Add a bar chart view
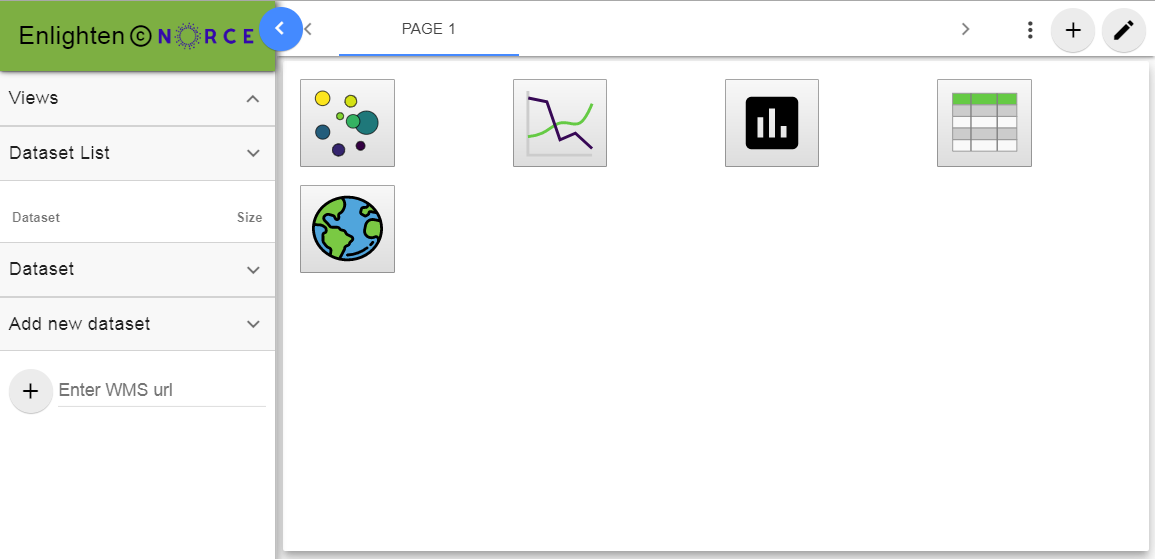The image size is (1155, 559). coord(772,123)
